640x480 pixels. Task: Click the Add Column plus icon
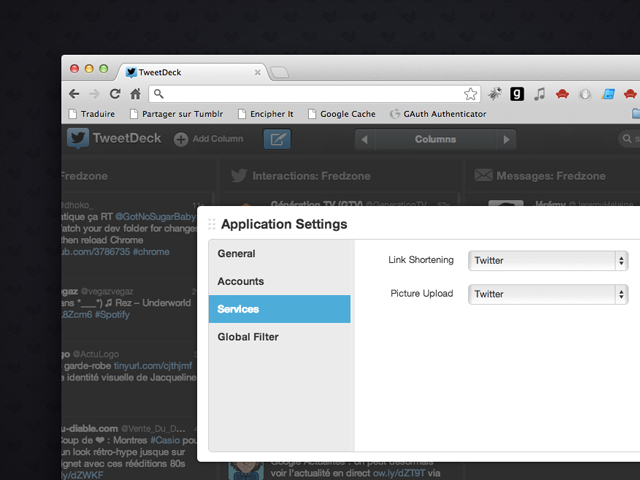[181, 139]
